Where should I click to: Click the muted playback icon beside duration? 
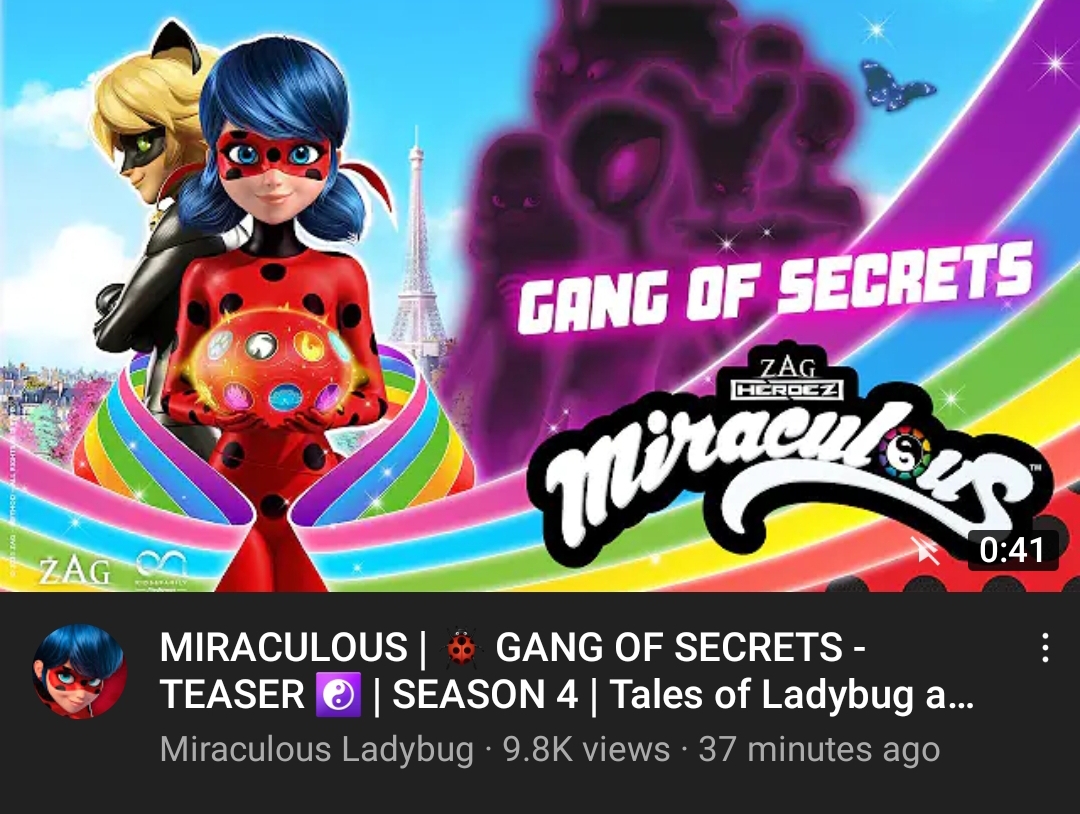(x=927, y=550)
